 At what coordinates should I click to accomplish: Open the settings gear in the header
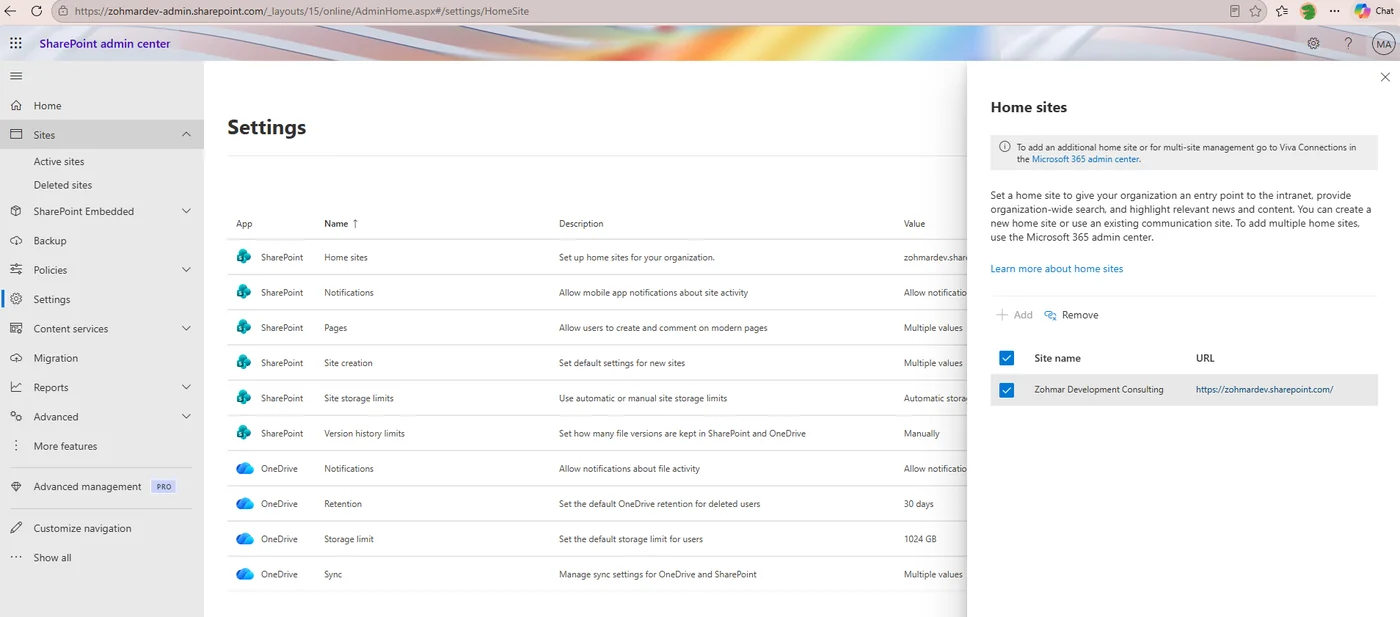pos(1313,44)
